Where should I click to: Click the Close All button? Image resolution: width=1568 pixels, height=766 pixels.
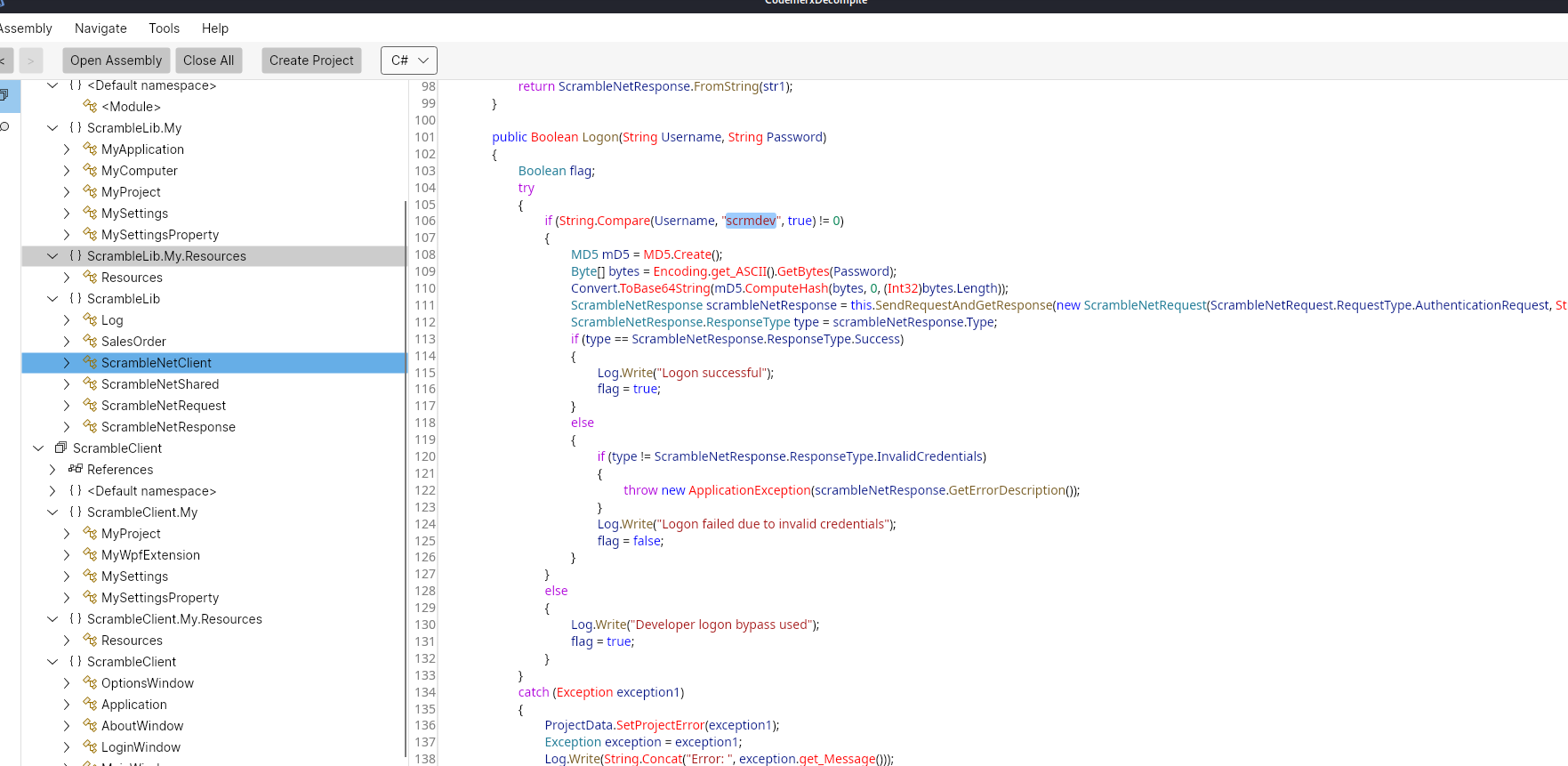click(x=208, y=60)
